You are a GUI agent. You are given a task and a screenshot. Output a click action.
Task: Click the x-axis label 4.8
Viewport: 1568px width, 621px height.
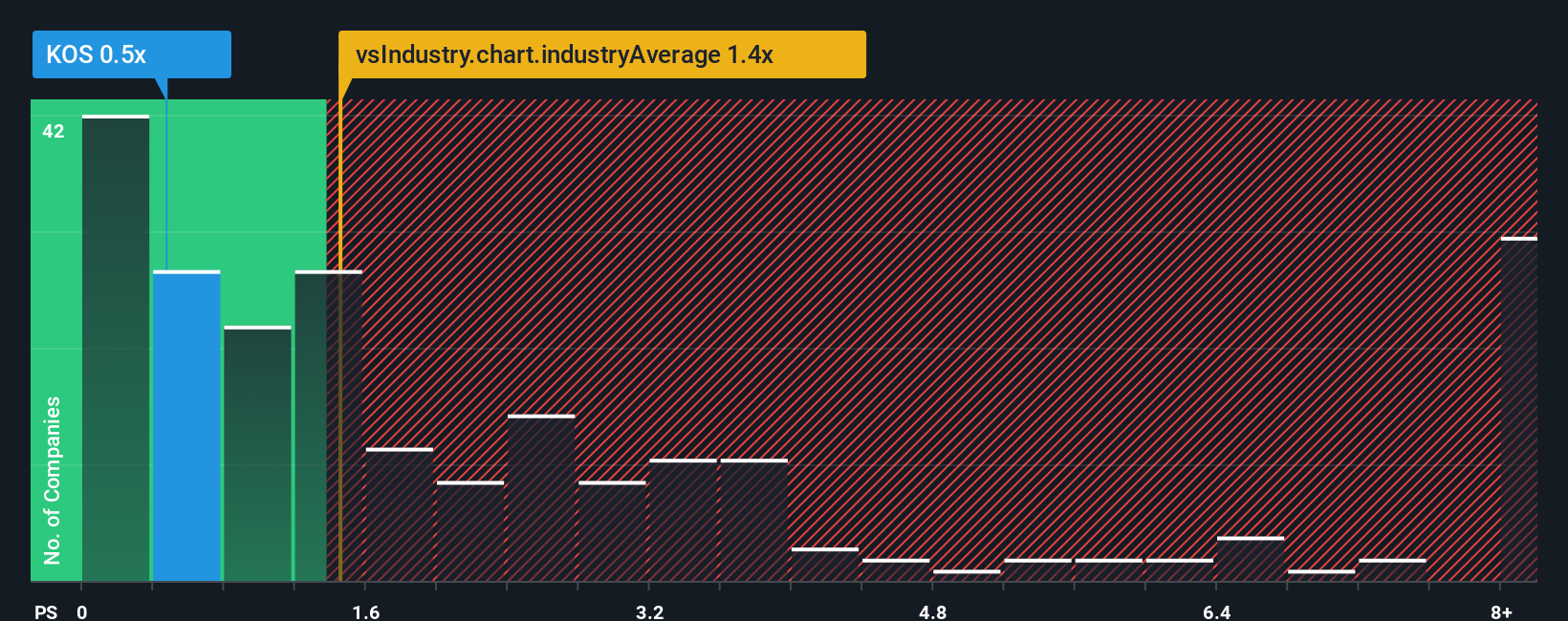pos(933,611)
